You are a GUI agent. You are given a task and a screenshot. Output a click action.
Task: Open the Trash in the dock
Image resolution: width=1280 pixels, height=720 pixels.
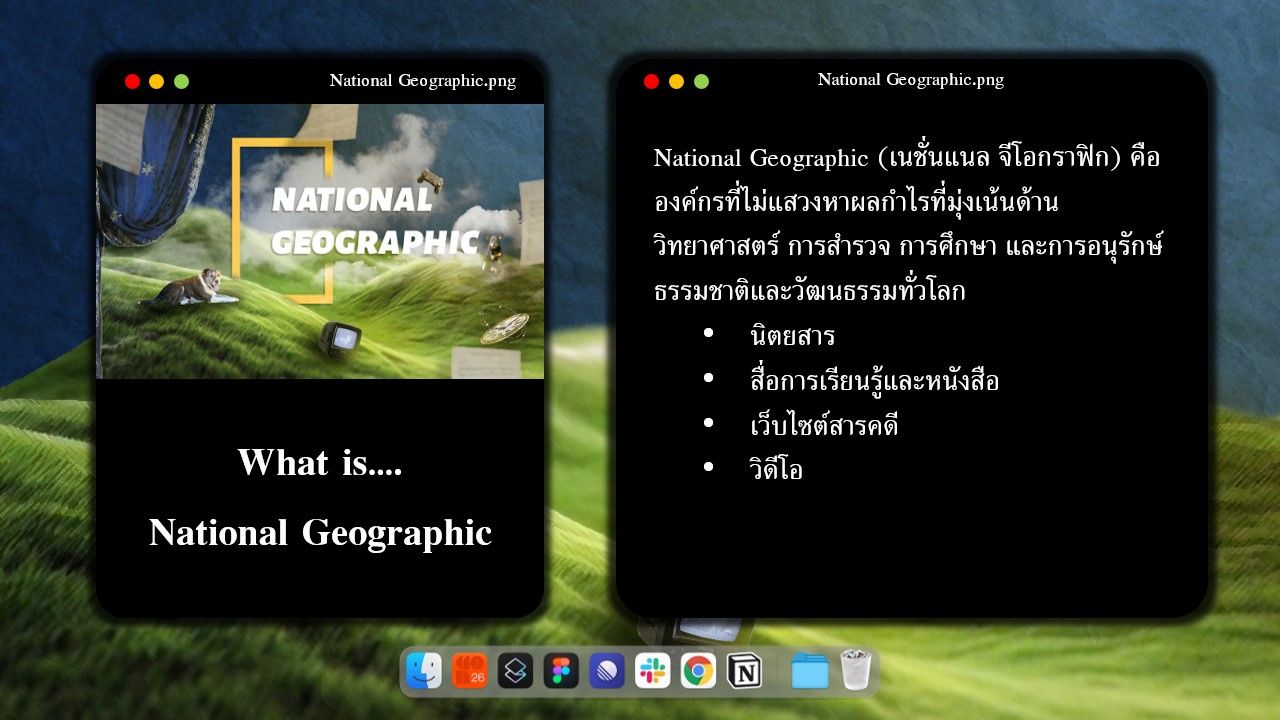point(856,671)
